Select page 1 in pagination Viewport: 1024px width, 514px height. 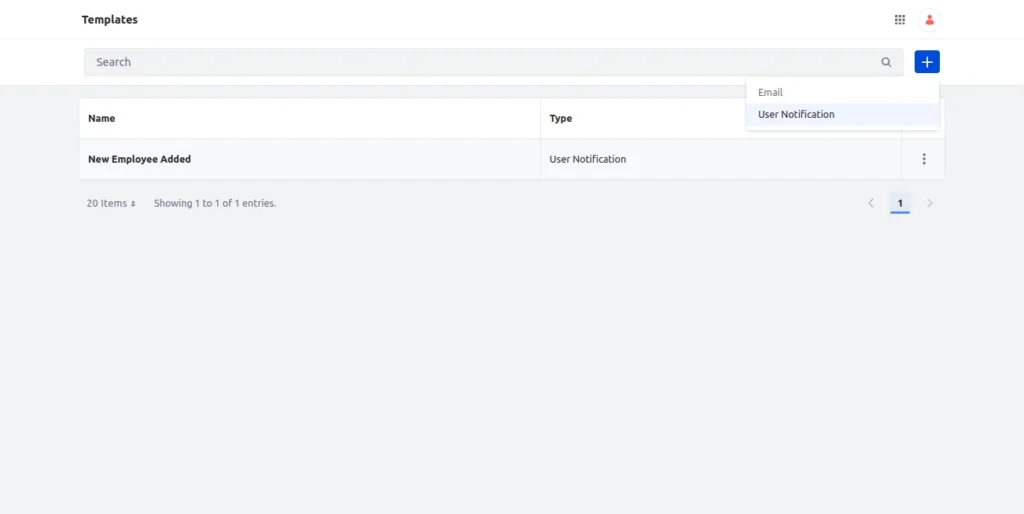[x=900, y=203]
